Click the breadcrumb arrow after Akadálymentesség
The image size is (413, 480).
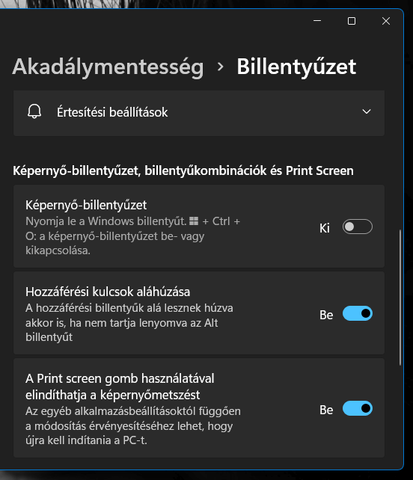coord(220,67)
